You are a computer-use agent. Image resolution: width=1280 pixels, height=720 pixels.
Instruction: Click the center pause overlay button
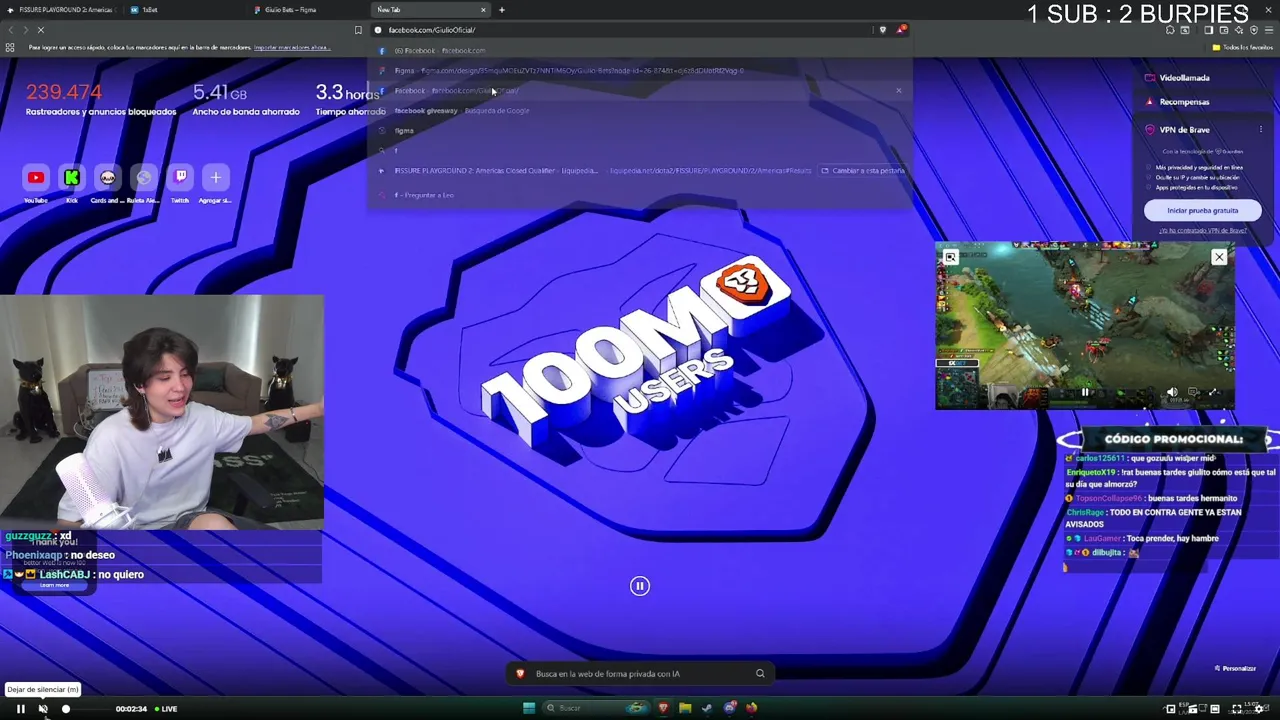pyautogui.click(x=640, y=586)
